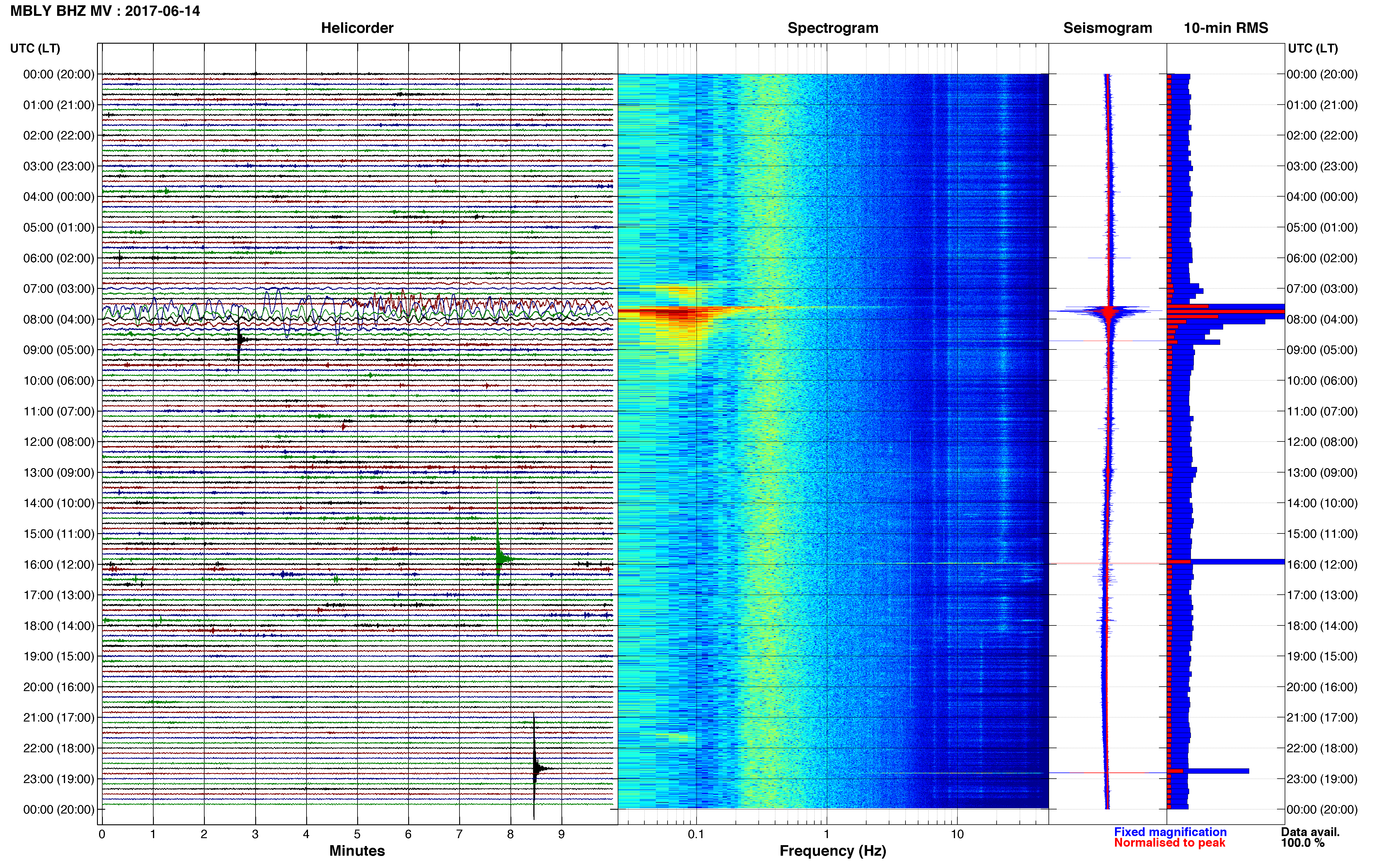Click the black spike event near 08:40 on helicorder
The height and width of the screenshot is (868, 1389).
pyautogui.click(x=239, y=340)
